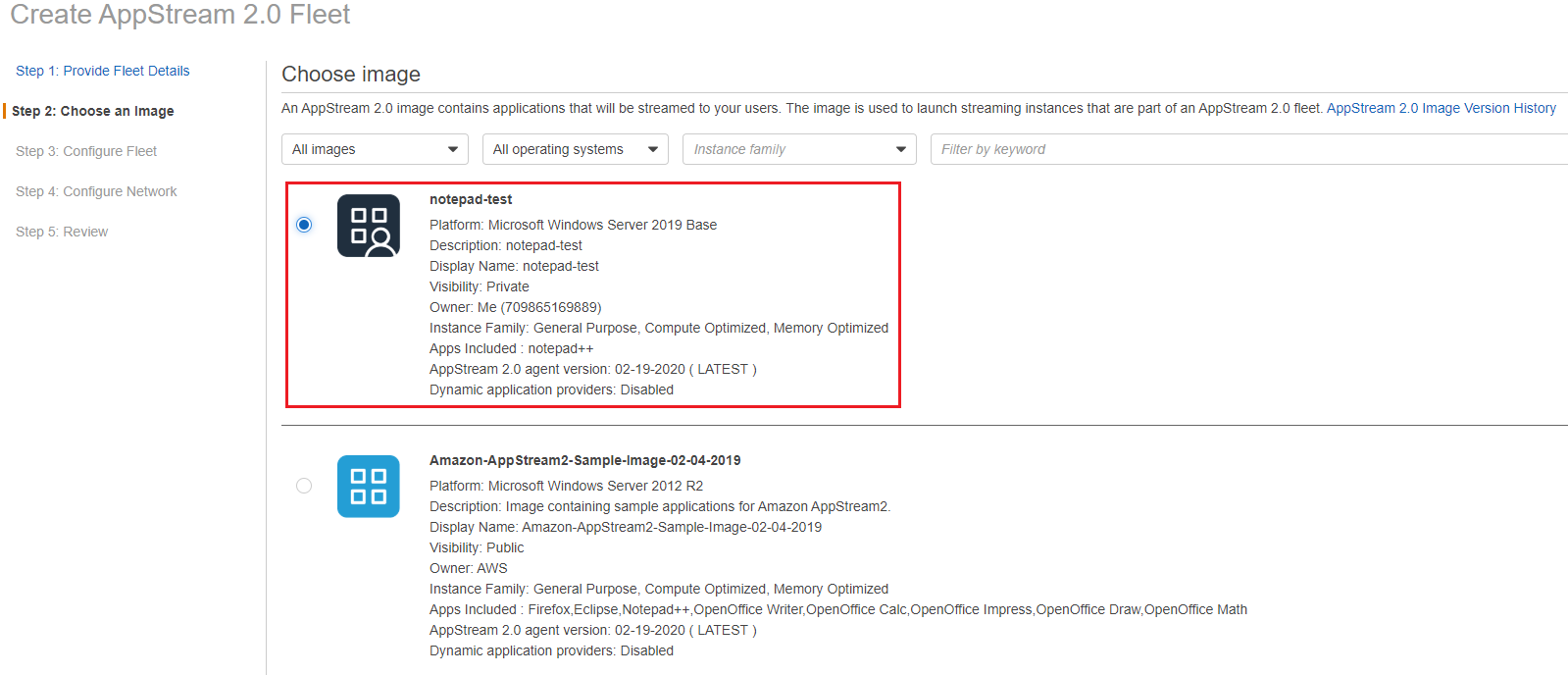Click 'Owner: AWS' text
Screen dimensions: 1568x675
click(x=469, y=568)
